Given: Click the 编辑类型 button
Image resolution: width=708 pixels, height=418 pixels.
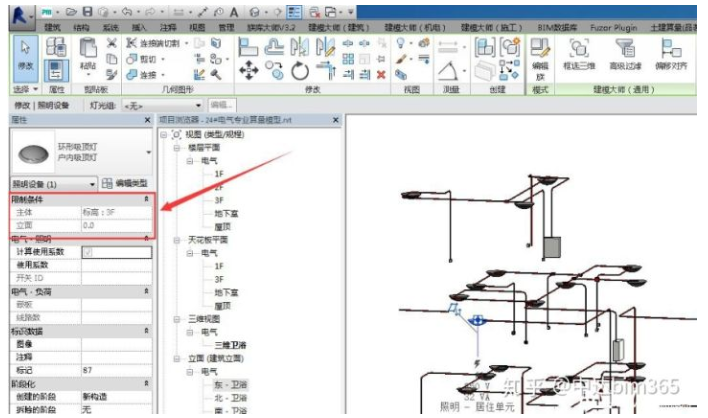Looking at the screenshot, I should (x=125, y=183).
